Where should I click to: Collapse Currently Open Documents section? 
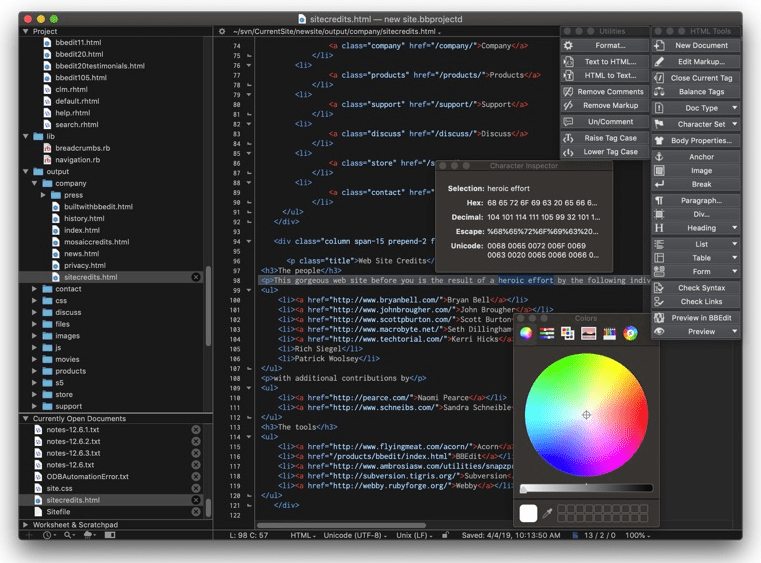tap(25, 418)
